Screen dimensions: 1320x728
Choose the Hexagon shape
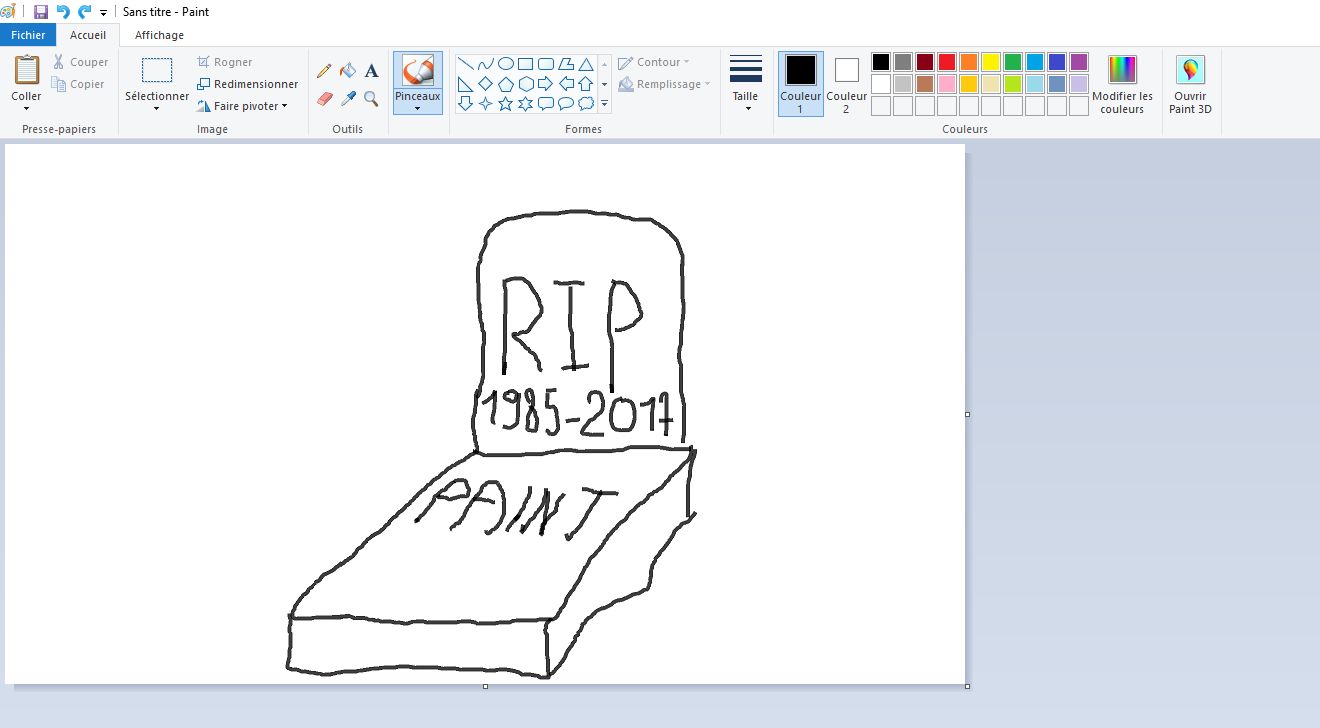pos(526,84)
